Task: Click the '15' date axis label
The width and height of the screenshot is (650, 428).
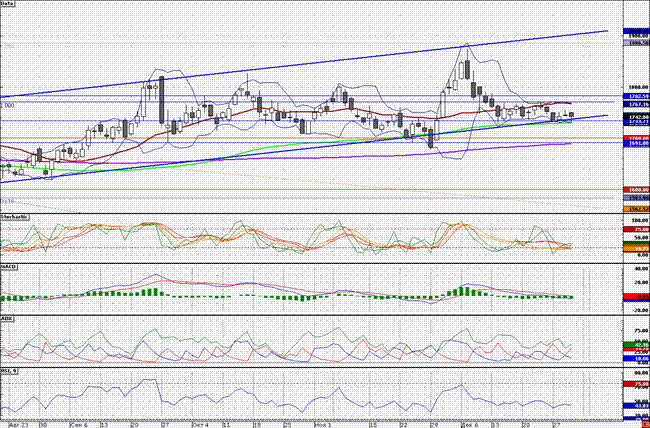Action: 373,425
